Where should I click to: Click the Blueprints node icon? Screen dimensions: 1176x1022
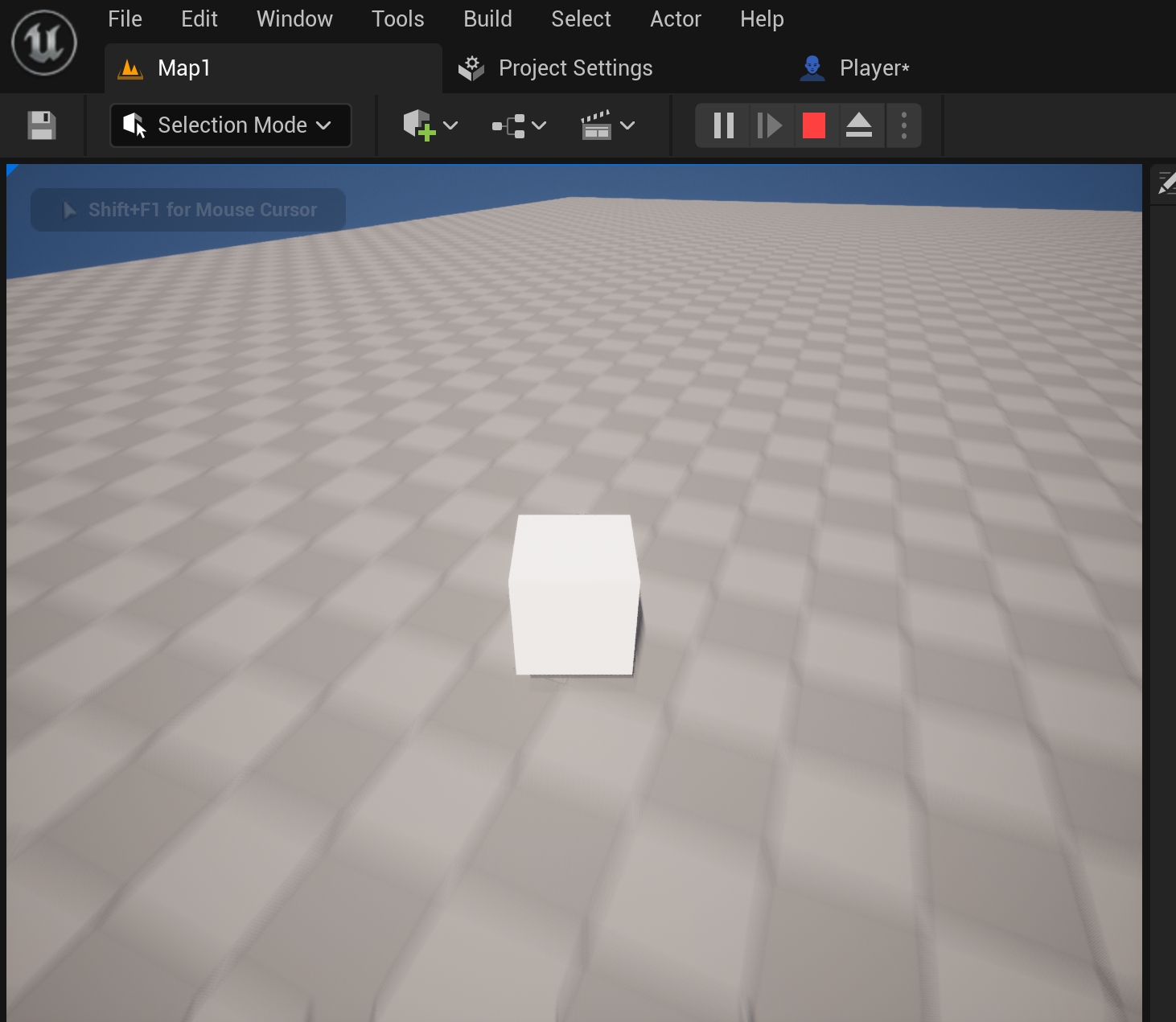508,126
